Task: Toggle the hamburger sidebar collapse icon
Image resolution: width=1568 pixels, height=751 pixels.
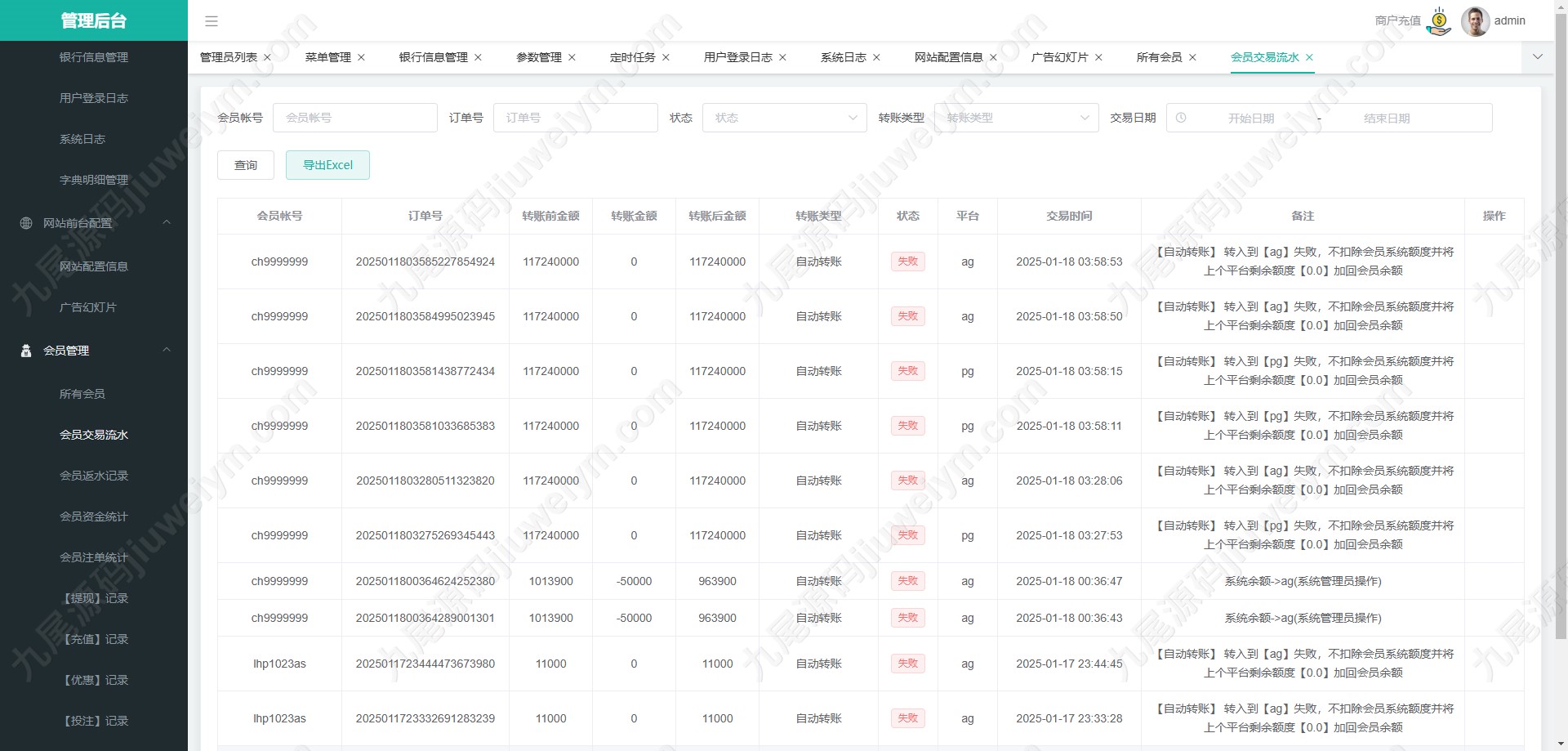Action: 212,21
